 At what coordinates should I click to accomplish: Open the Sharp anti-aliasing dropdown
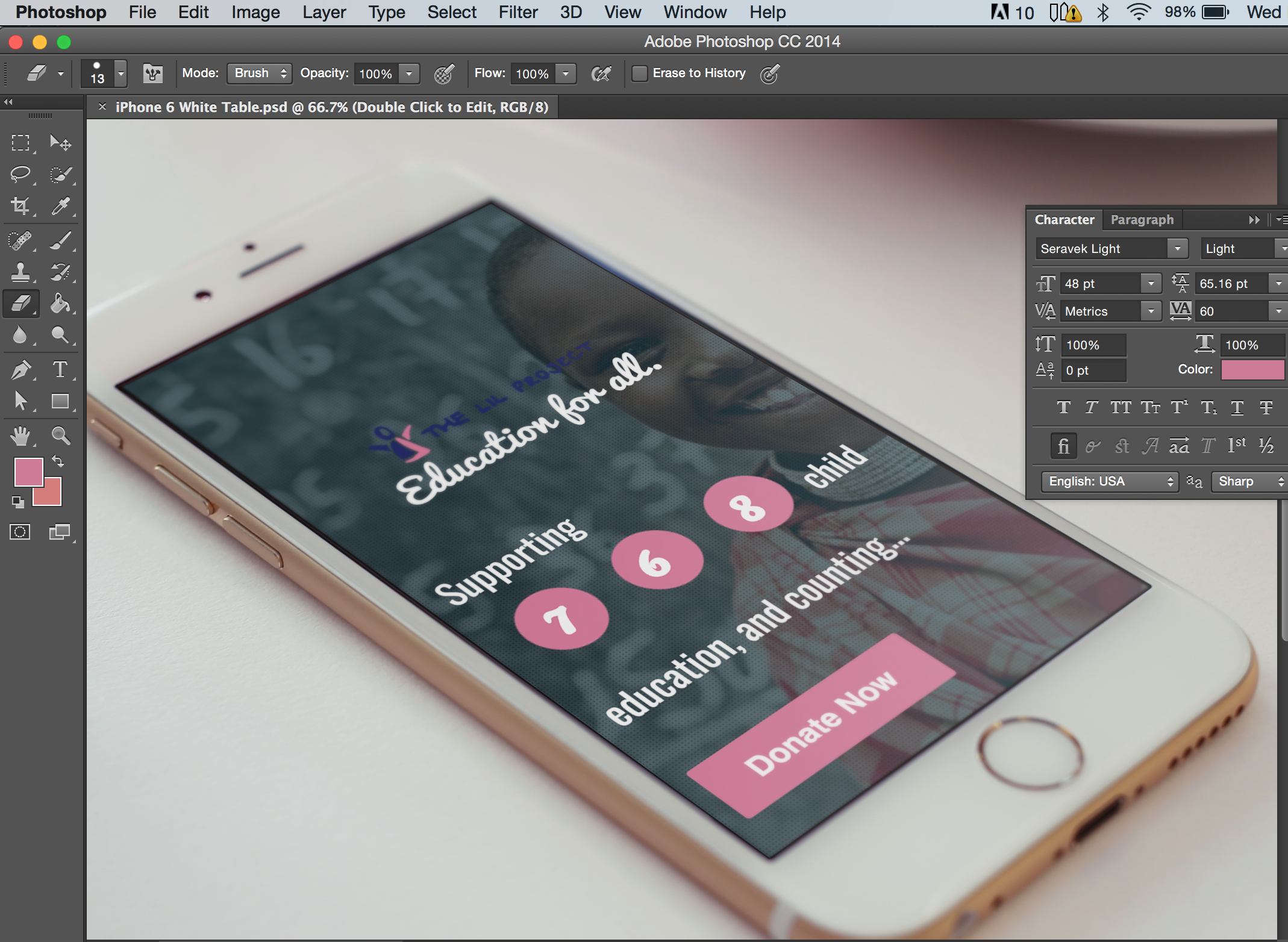click(1249, 481)
